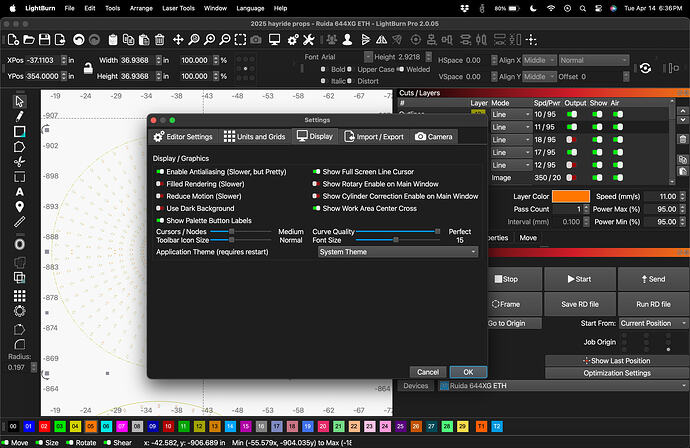Click Cancel in the Settings dialog
Viewport: 690px width, 448px height.
(x=428, y=372)
